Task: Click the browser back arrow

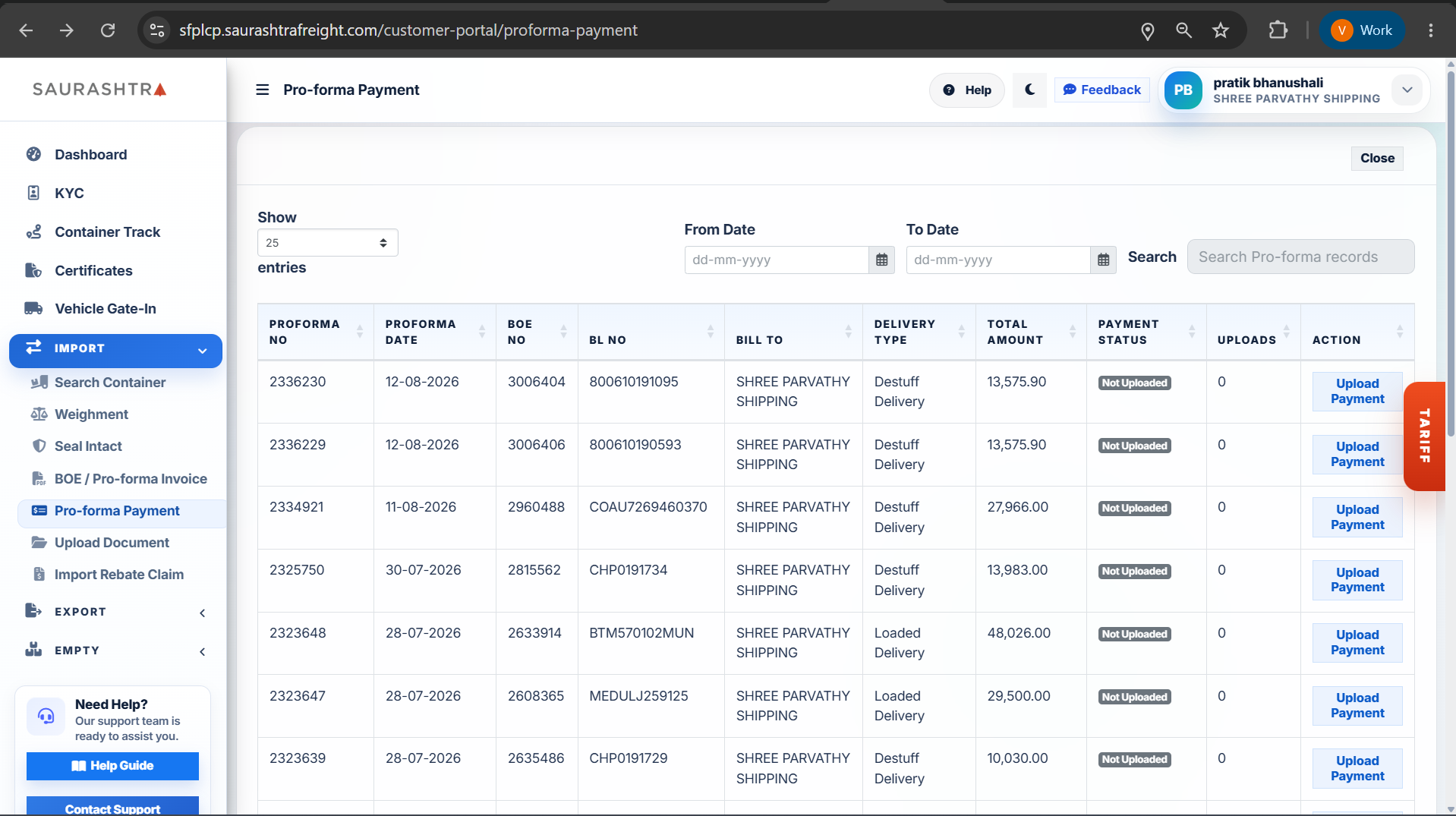Action: tap(26, 30)
